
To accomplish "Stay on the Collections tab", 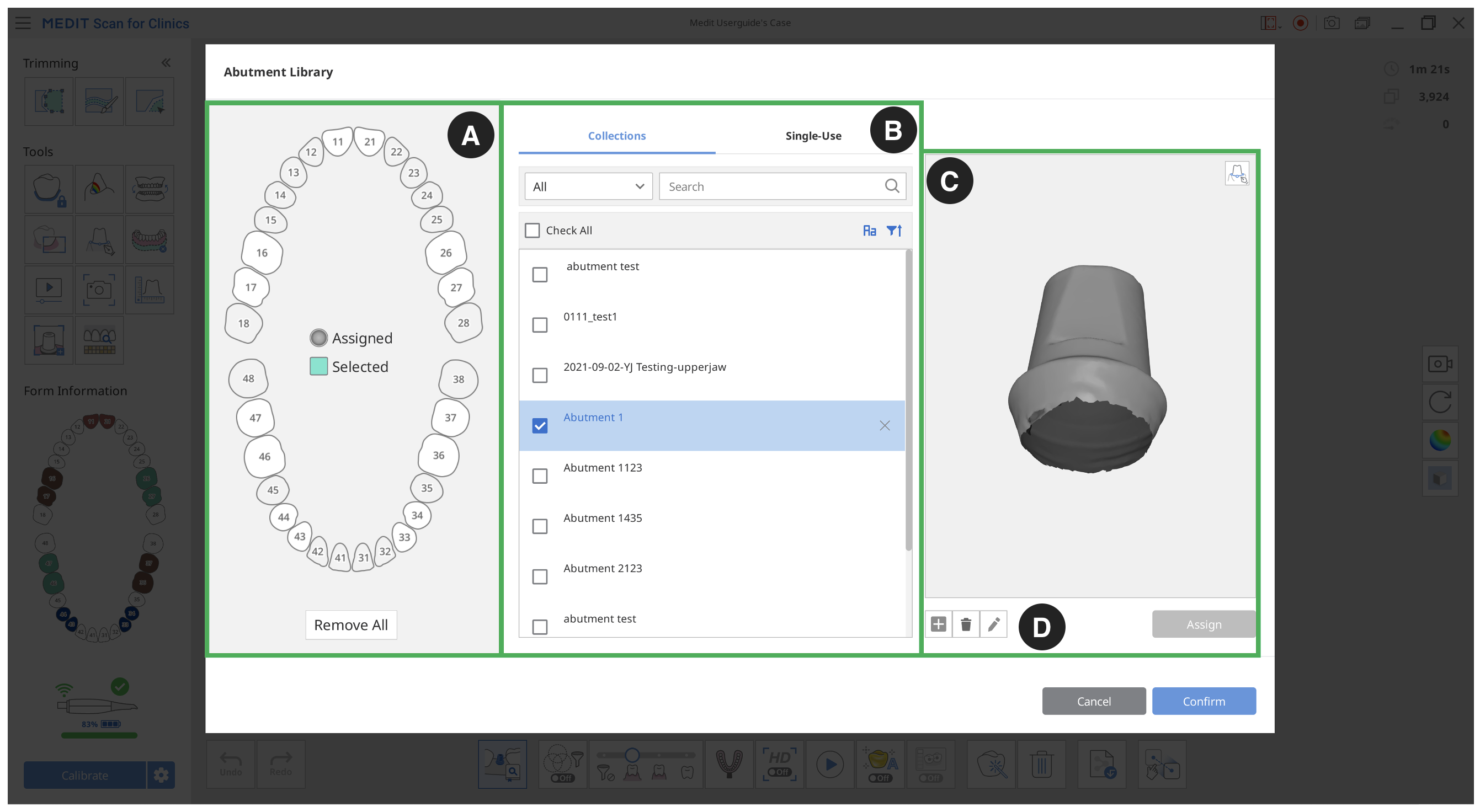I will (x=616, y=136).
